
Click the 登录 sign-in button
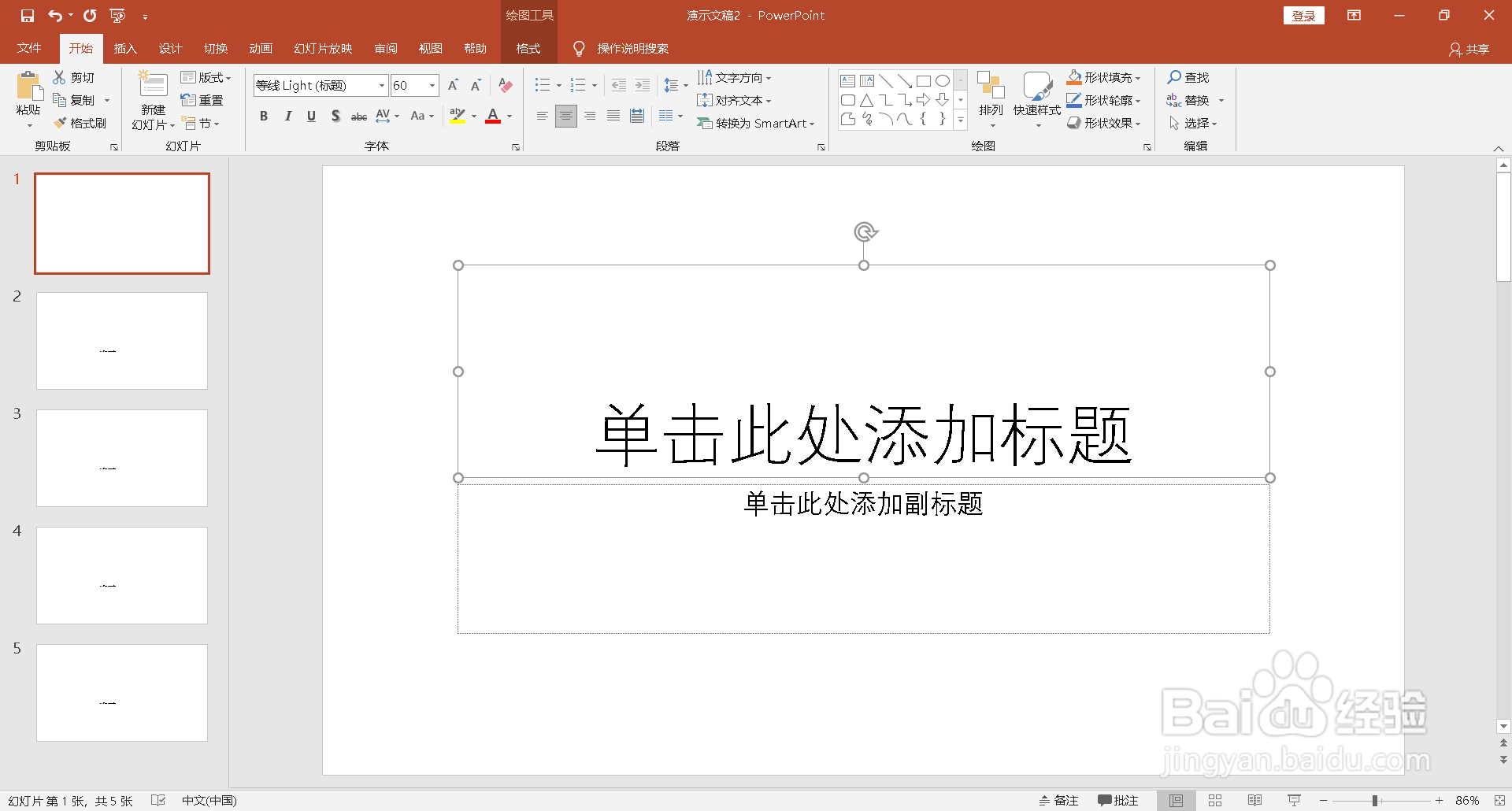coord(1303,15)
